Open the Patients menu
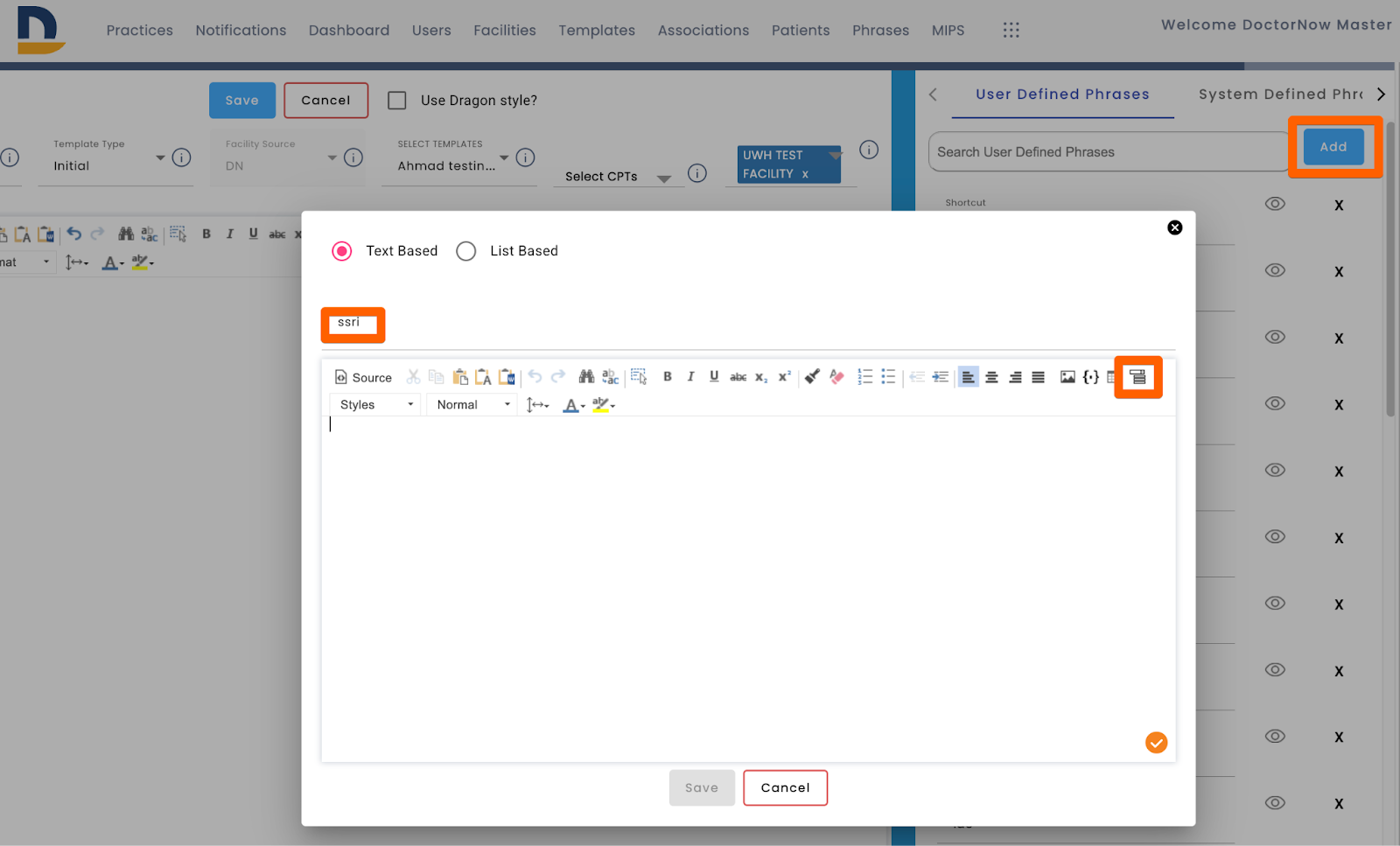The height and width of the screenshot is (846, 1400). click(801, 31)
